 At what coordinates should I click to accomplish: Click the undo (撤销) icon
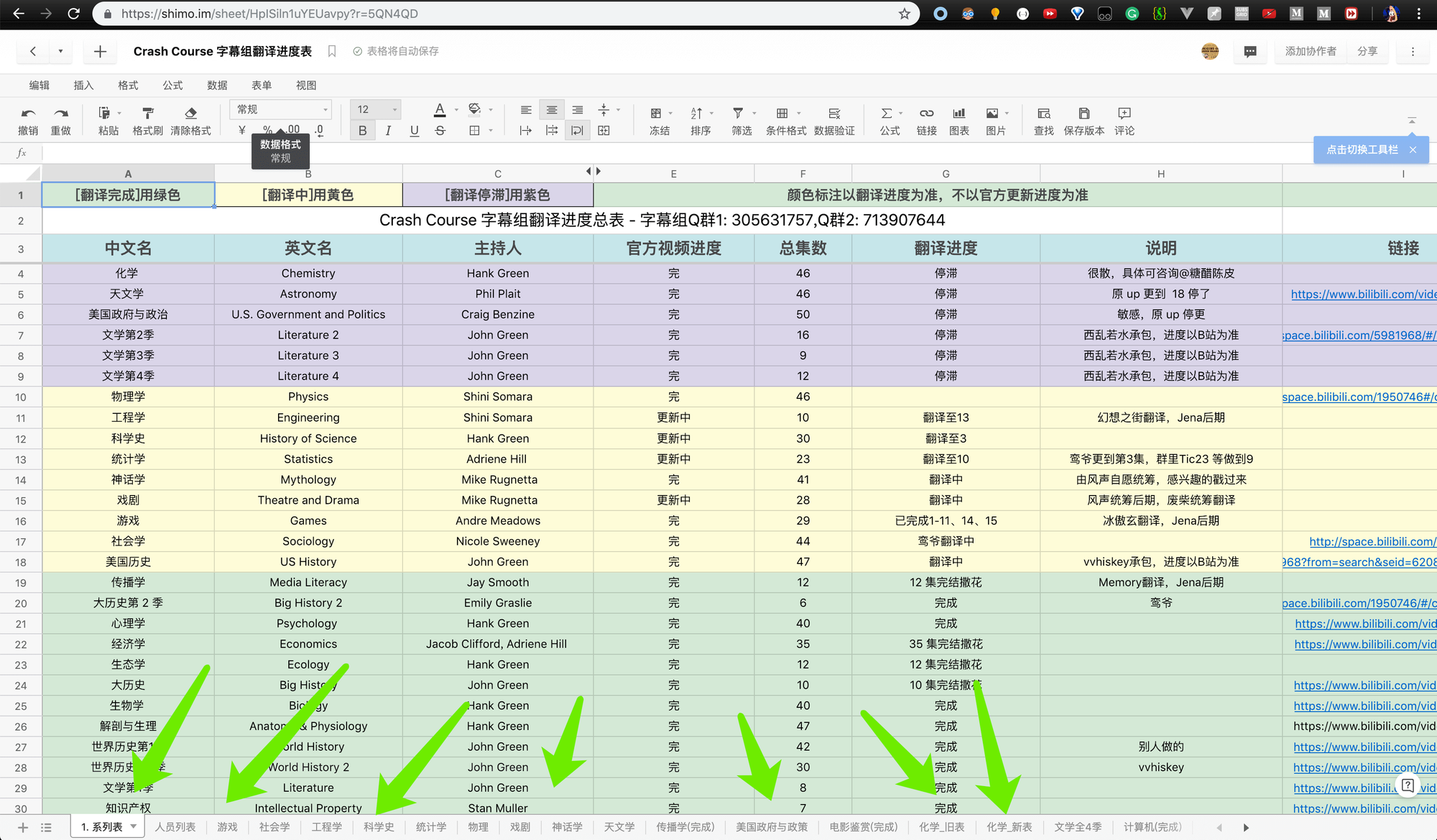[x=28, y=114]
